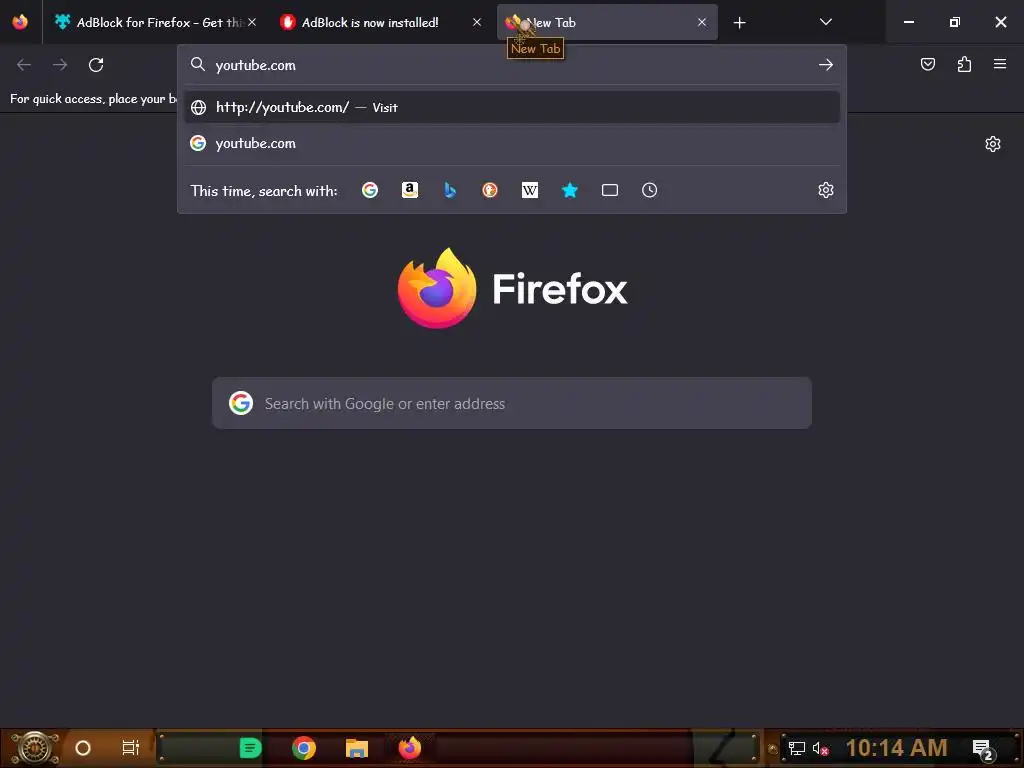Search this time with Wikipedia icon

coord(530,190)
